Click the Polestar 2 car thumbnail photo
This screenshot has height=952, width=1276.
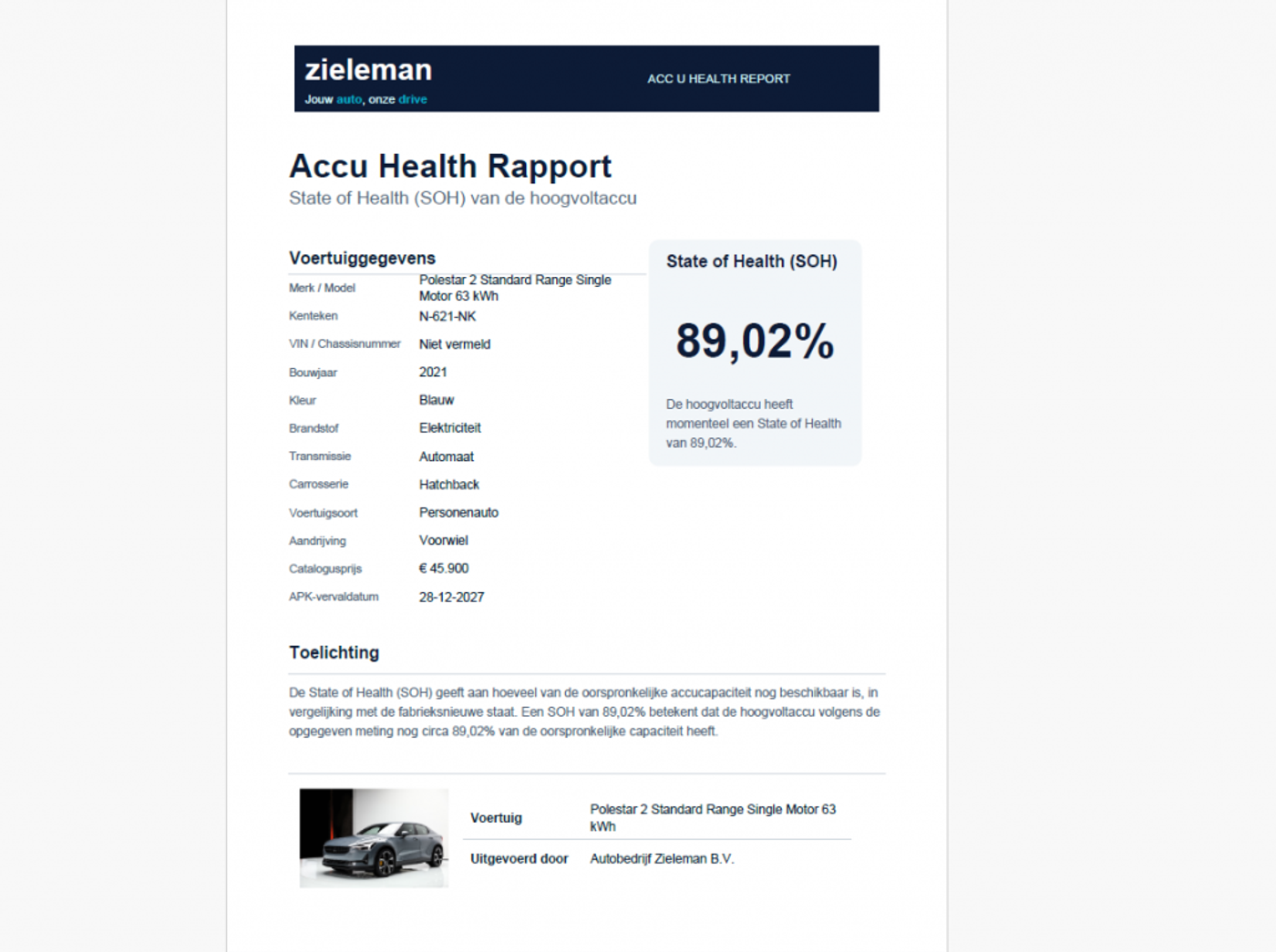[374, 838]
